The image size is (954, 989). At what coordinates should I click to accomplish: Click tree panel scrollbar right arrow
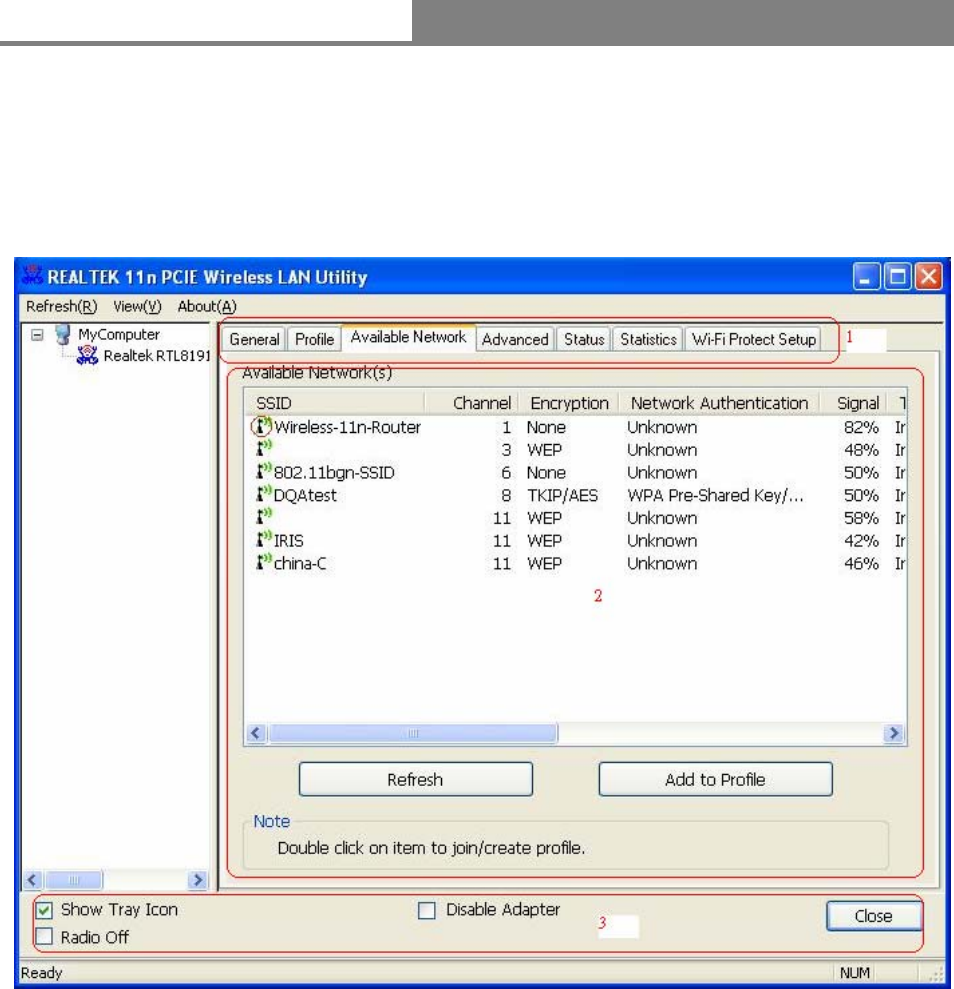coord(197,879)
